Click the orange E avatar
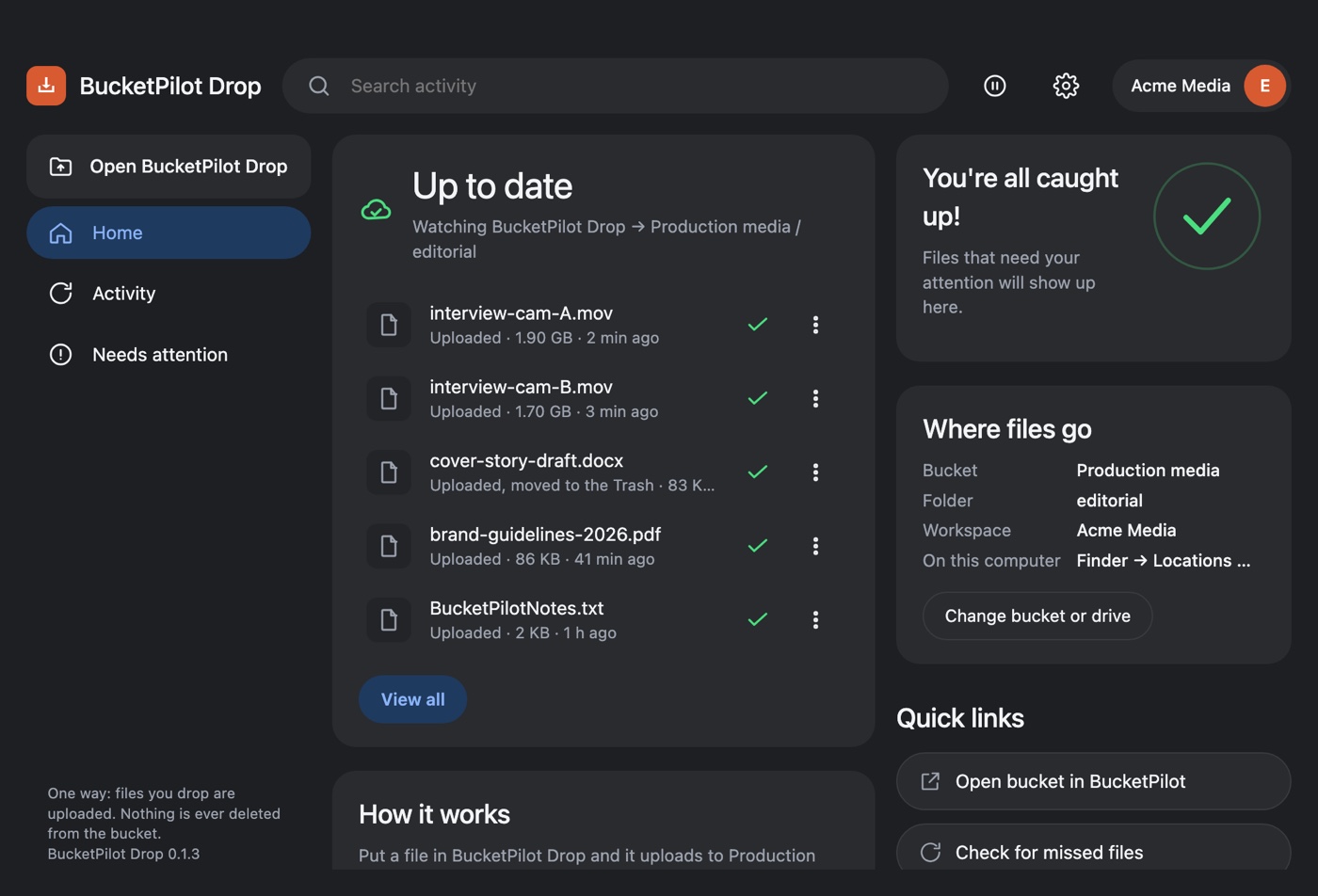 [1264, 86]
